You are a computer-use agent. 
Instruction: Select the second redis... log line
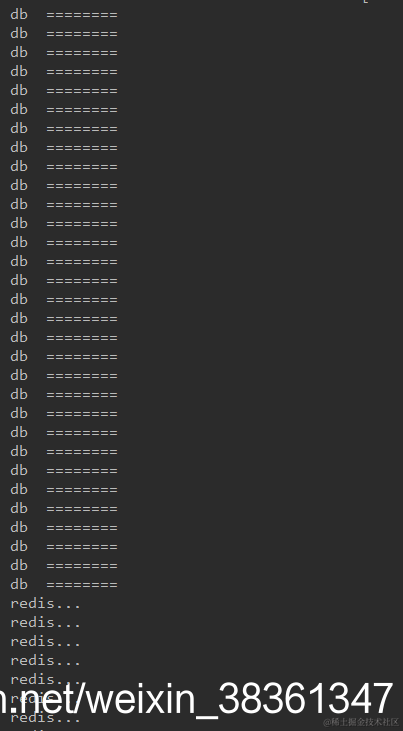pyautogui.click(x=45, y=623)
